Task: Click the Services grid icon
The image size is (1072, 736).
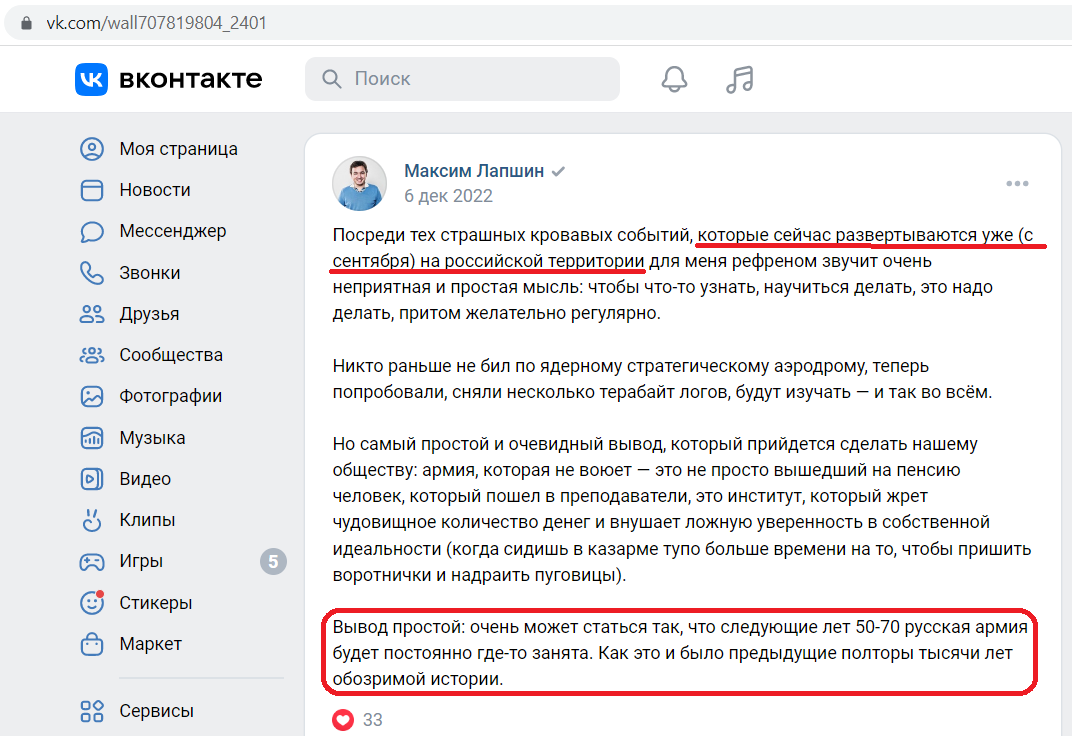Action: click(92, 711)
